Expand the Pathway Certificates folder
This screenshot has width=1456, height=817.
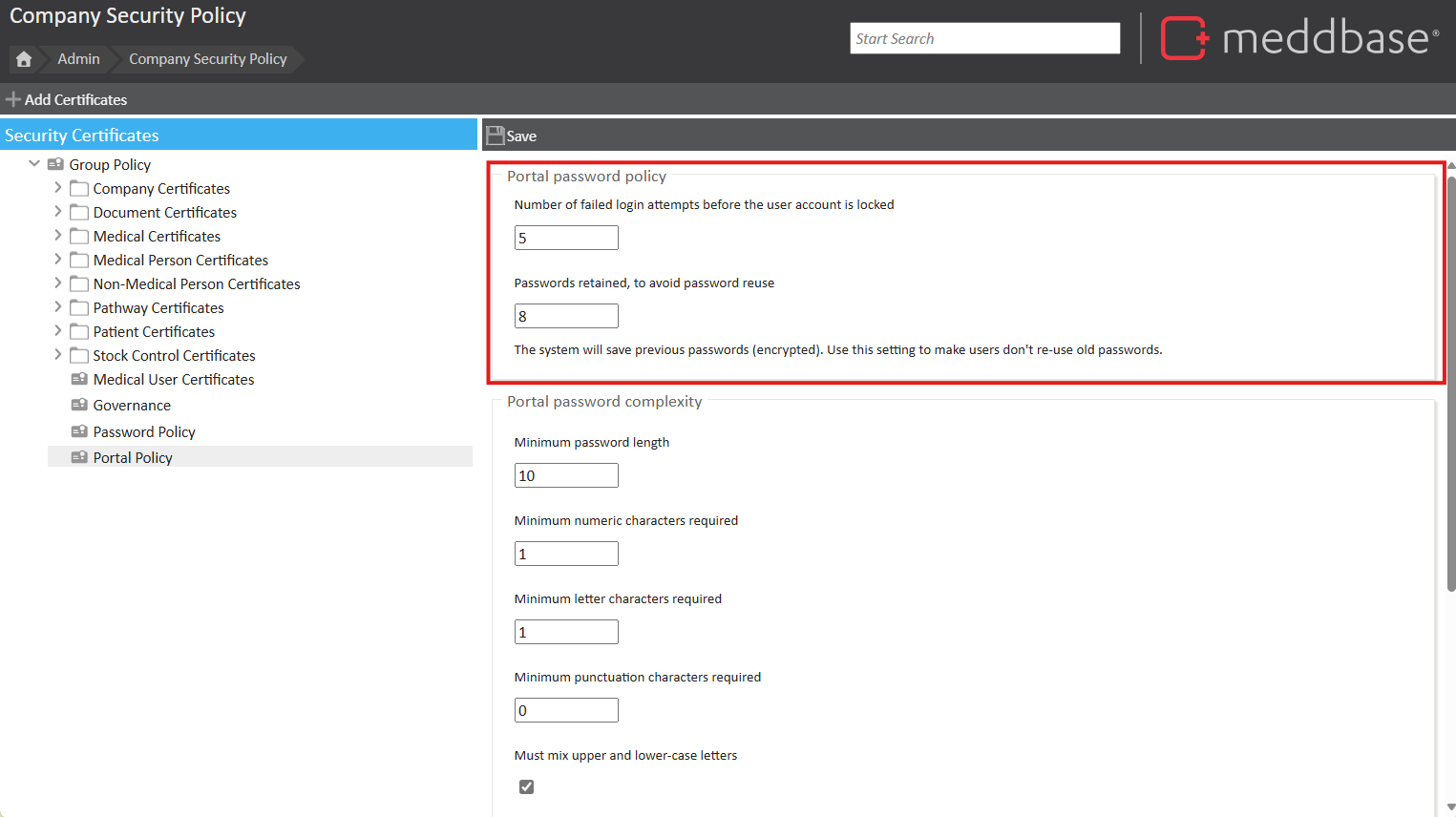(58, 306)
